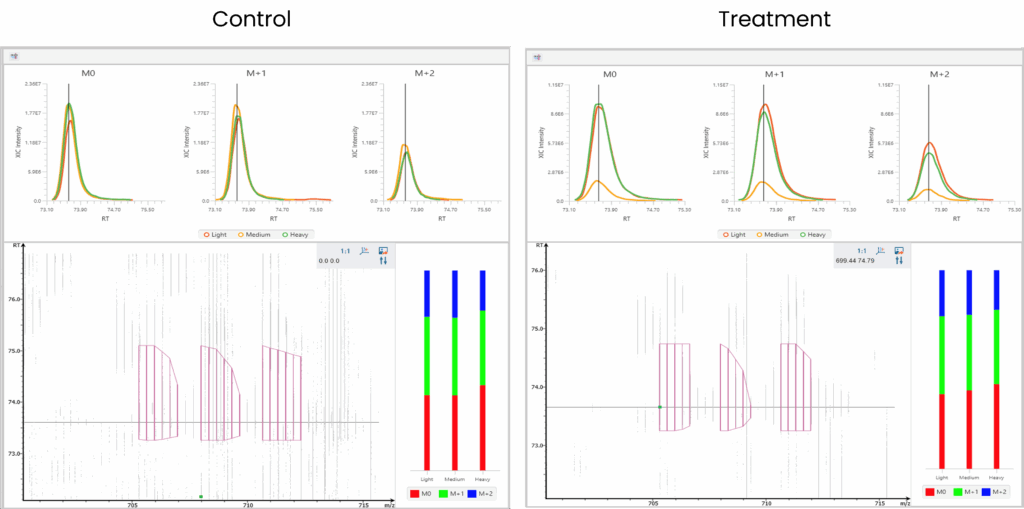1024x509 pixels.
Task: Open the 3D axis view in Control heatmap
Action: (x=366, y=251)
